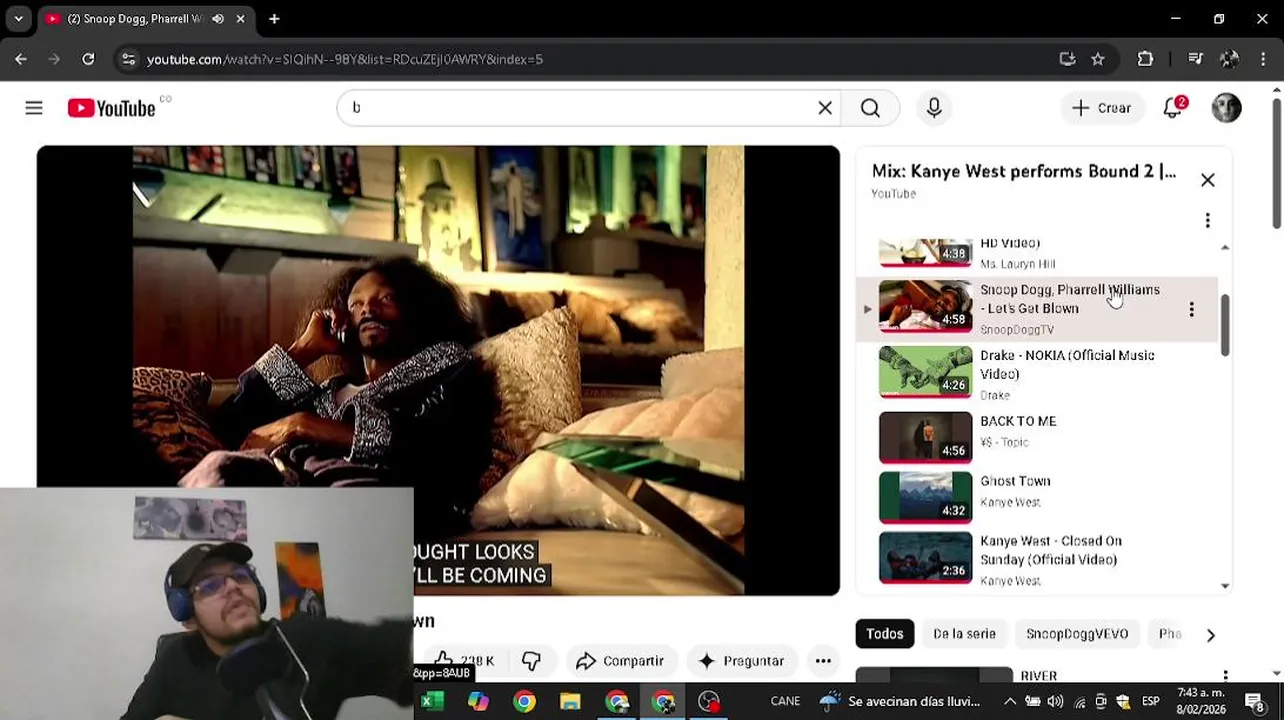Close the Mix playlist panel
This screenshot has width=1284, height=720.
pyautogui.click(x=1208, y=180)
